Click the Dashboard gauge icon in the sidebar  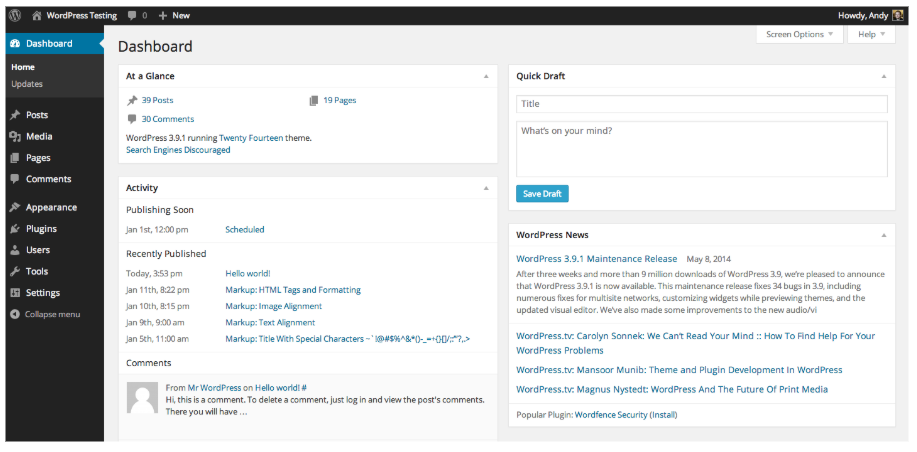tap(15, 44)
